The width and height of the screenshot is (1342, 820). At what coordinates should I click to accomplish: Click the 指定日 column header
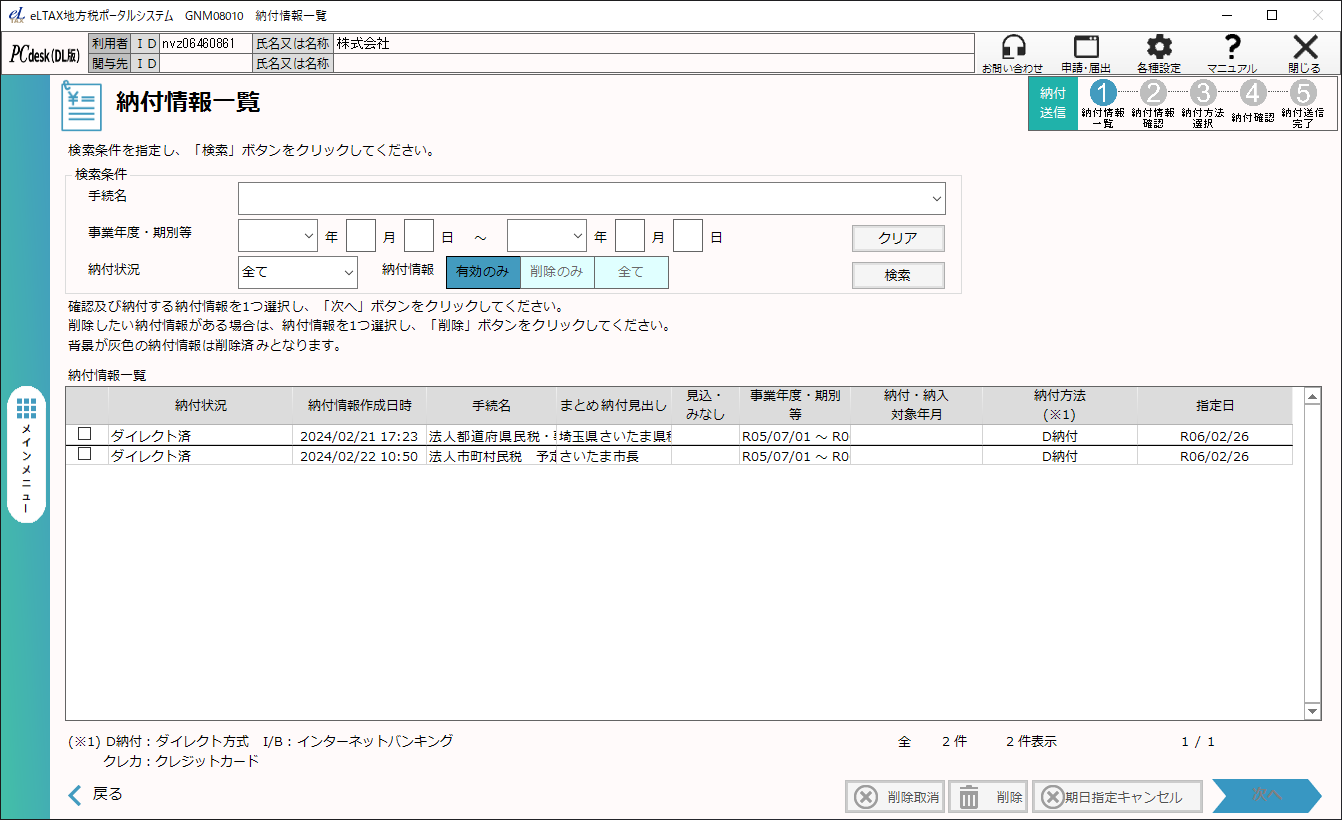(x=1215, y=406)
